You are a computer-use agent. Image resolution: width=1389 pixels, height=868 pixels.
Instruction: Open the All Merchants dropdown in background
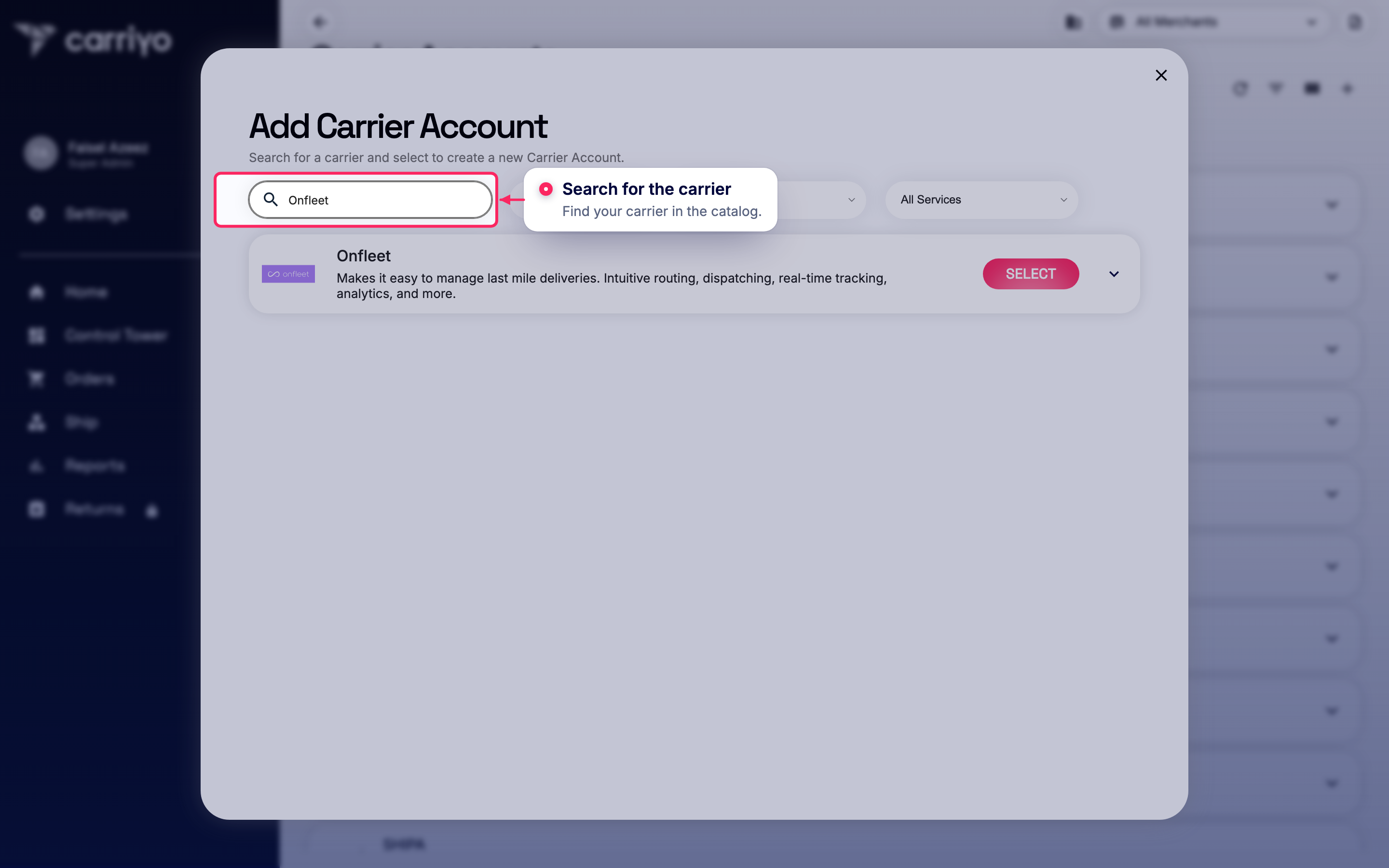click(1214, 22)
